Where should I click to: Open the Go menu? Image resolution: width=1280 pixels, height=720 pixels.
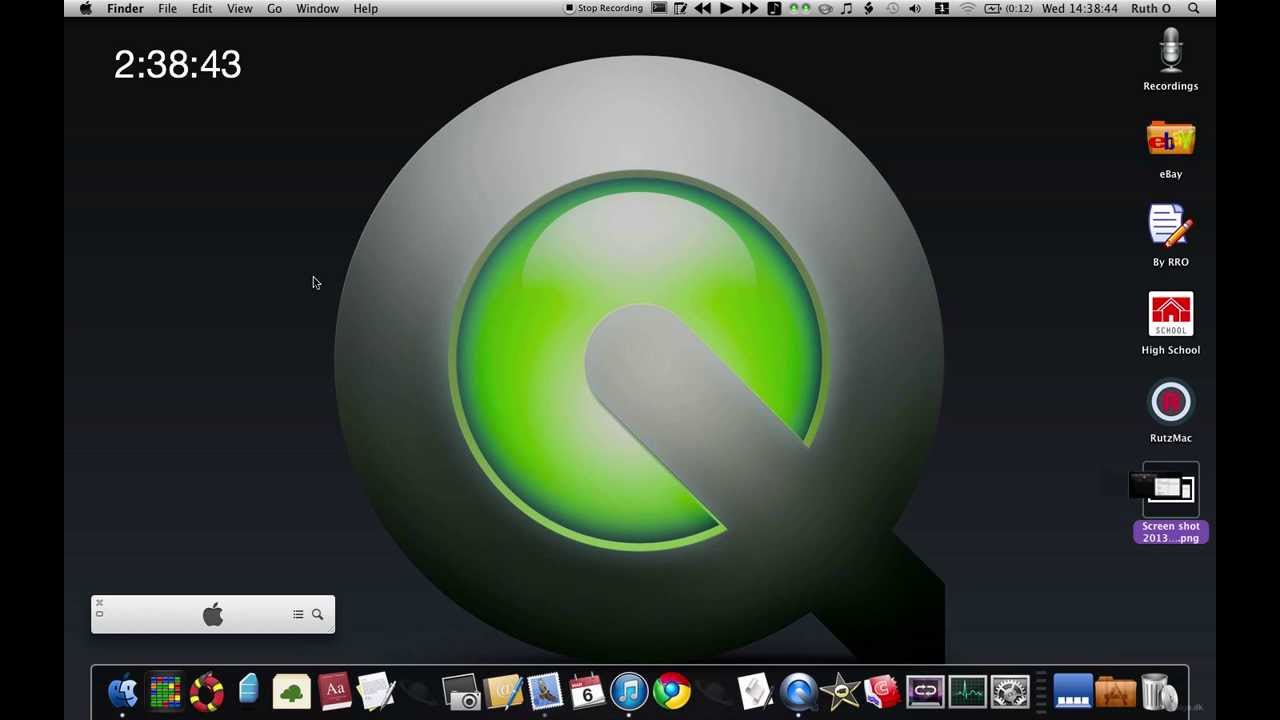[x=274, y=8]
